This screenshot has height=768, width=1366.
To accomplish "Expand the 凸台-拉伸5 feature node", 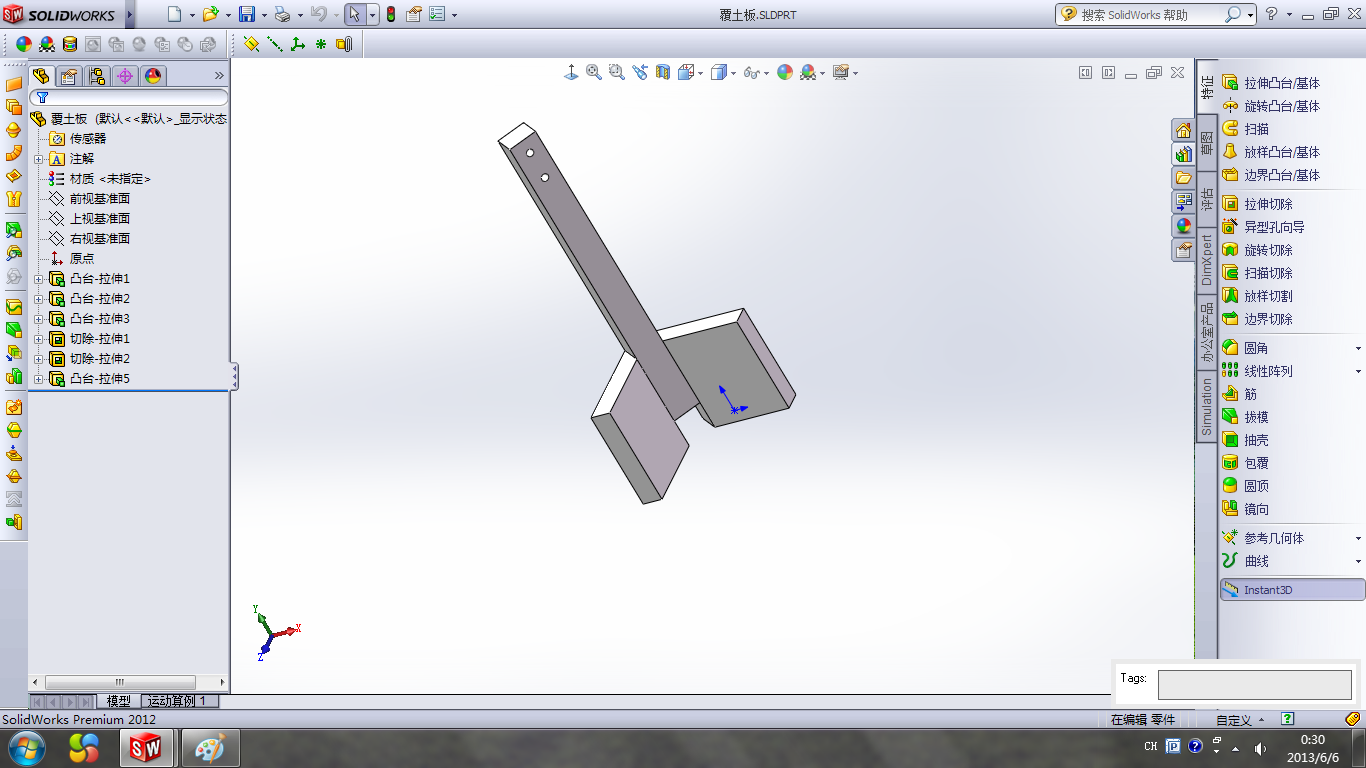I will coord(39,379).
